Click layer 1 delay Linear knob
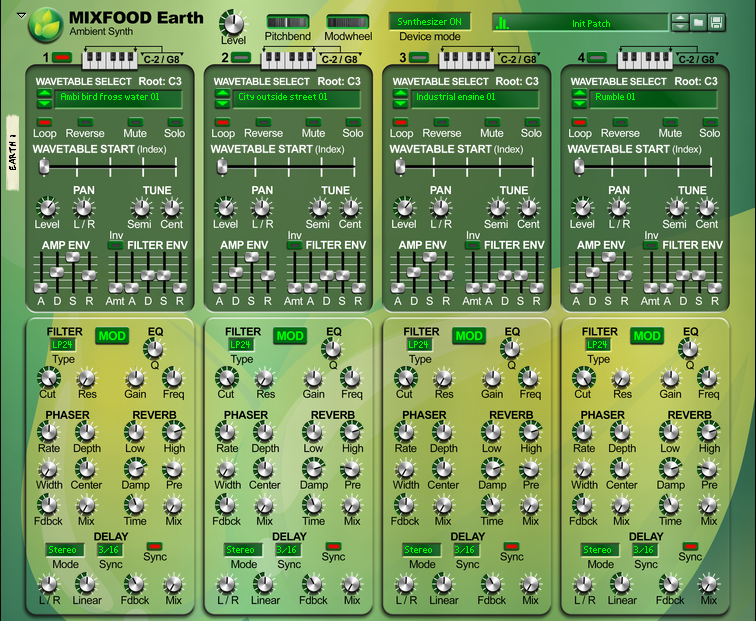756x621 pixels. [x=86, y=584]
